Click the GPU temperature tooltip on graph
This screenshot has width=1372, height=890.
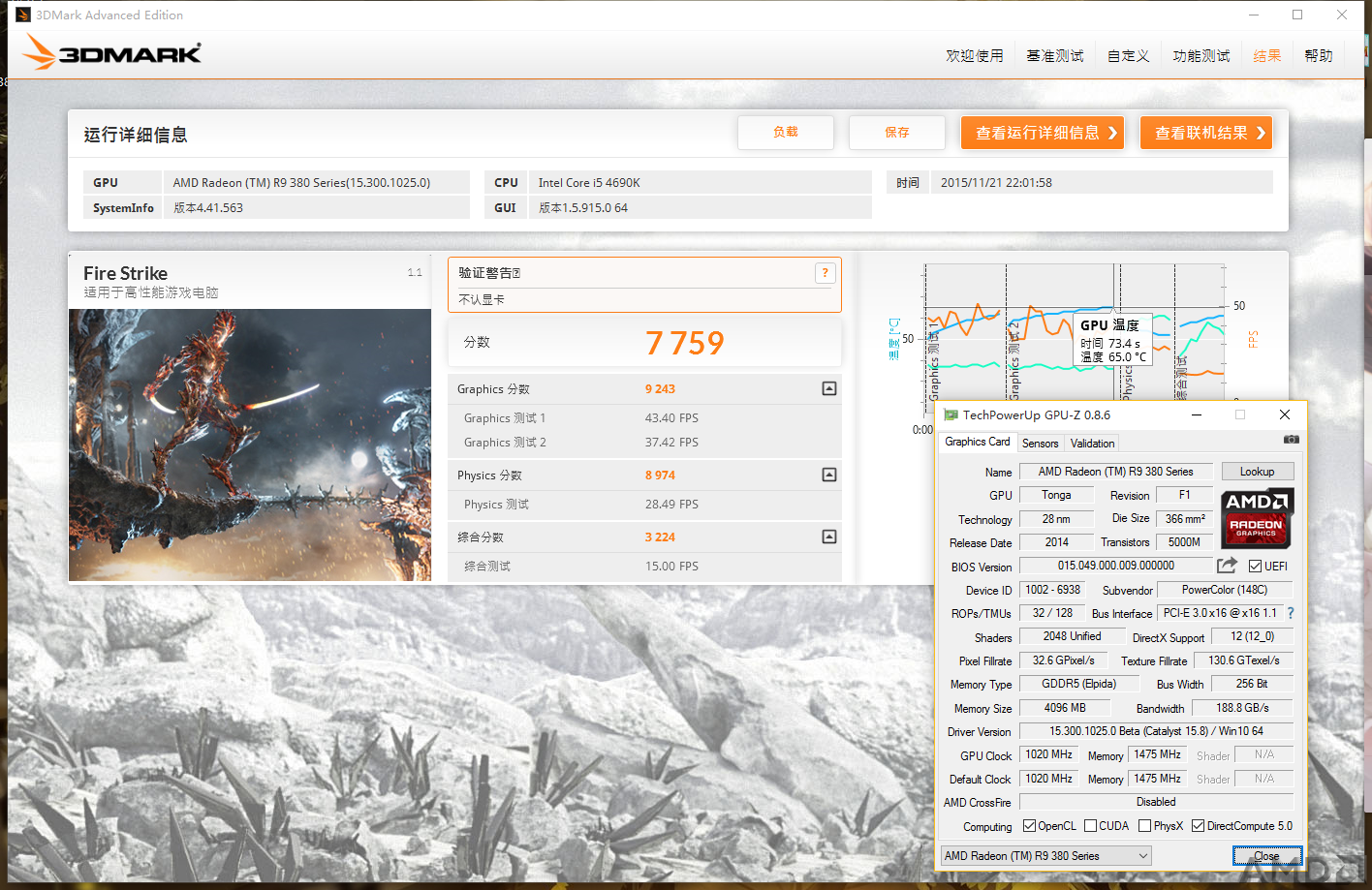tap(1112, 340)
